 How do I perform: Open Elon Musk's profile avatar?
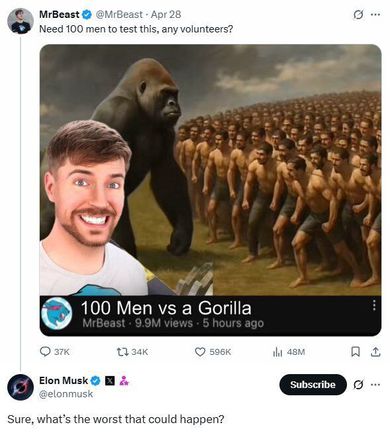[x=20, y=387]
